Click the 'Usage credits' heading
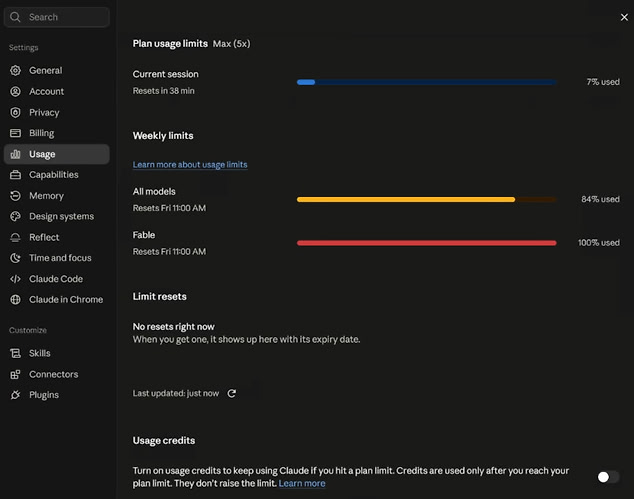 pyautogui.click(x=164, y=441)
